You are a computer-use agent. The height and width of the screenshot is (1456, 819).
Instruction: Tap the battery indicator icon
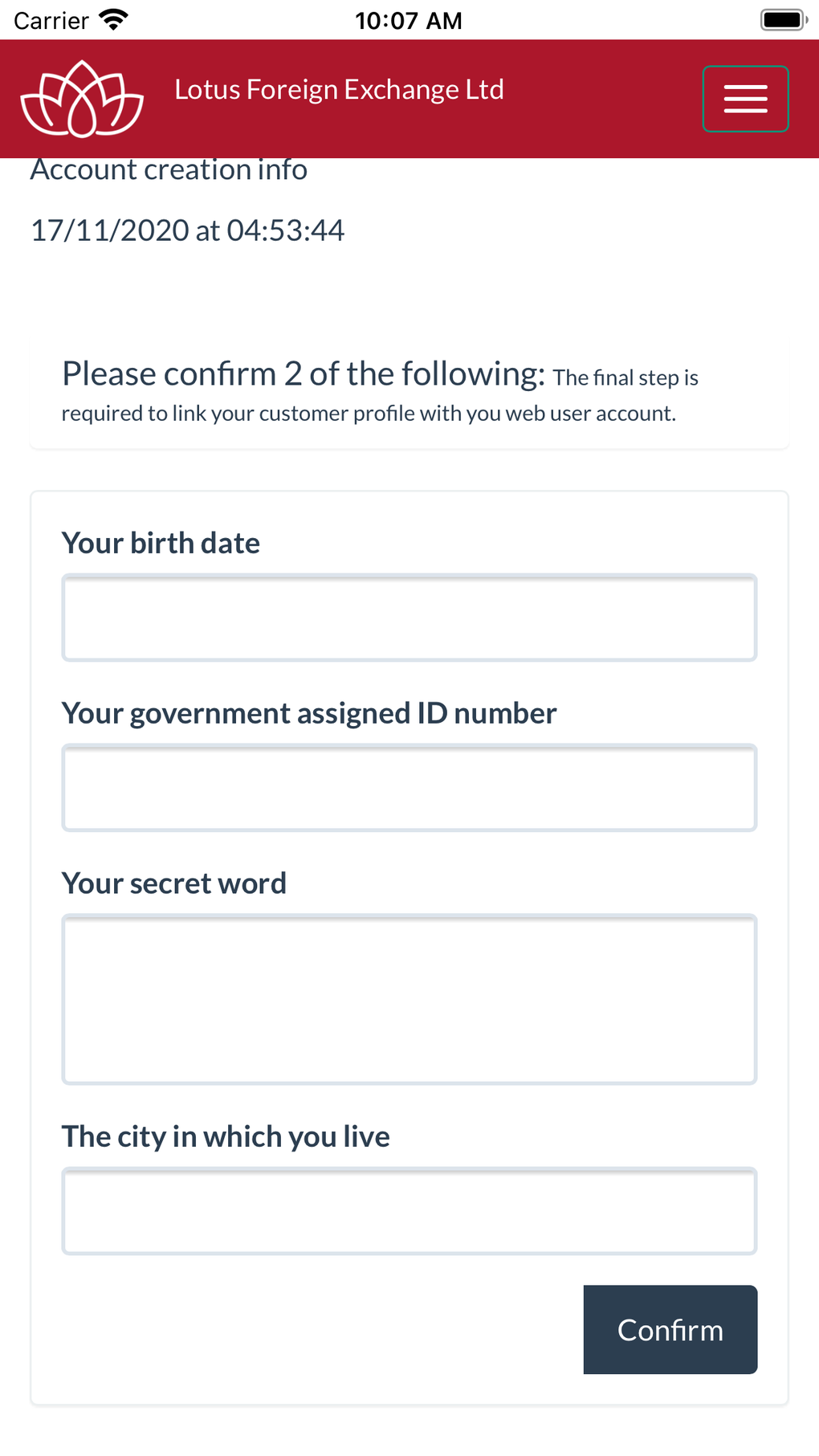[x=782, y=20]
